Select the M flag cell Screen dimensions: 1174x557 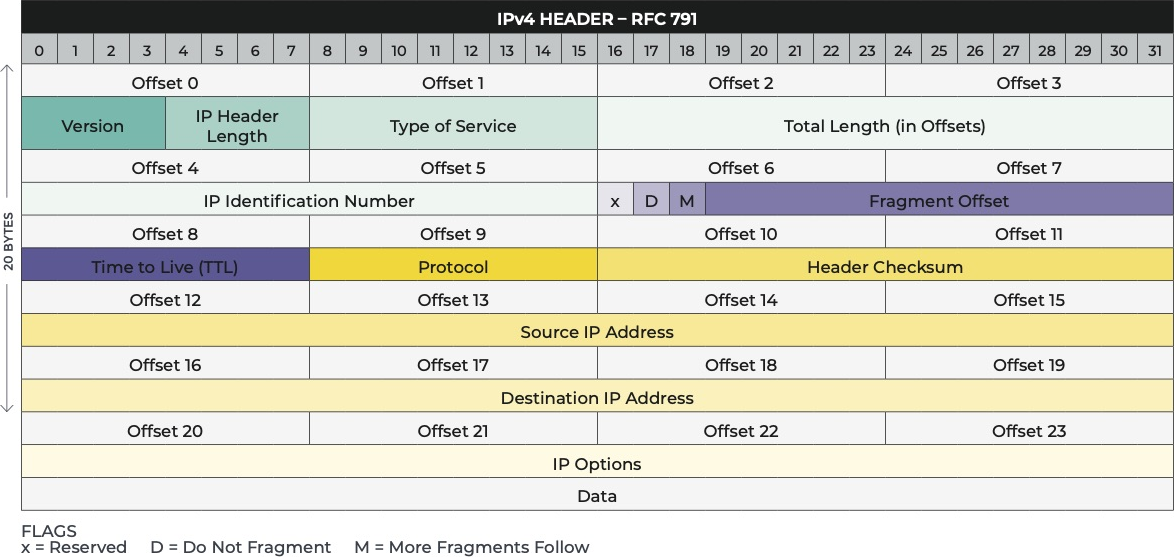[x=687, y=201]
